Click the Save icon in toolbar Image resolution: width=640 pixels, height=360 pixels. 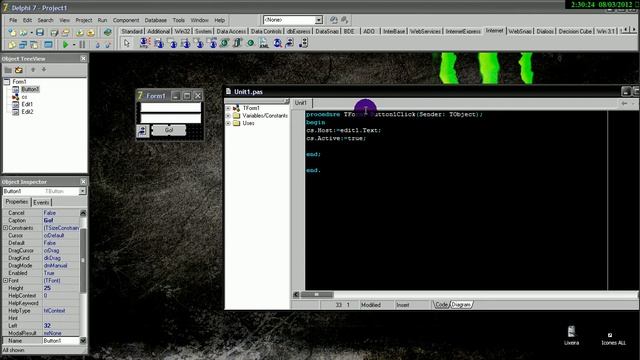pyautogui.click(x=40, y=32)
